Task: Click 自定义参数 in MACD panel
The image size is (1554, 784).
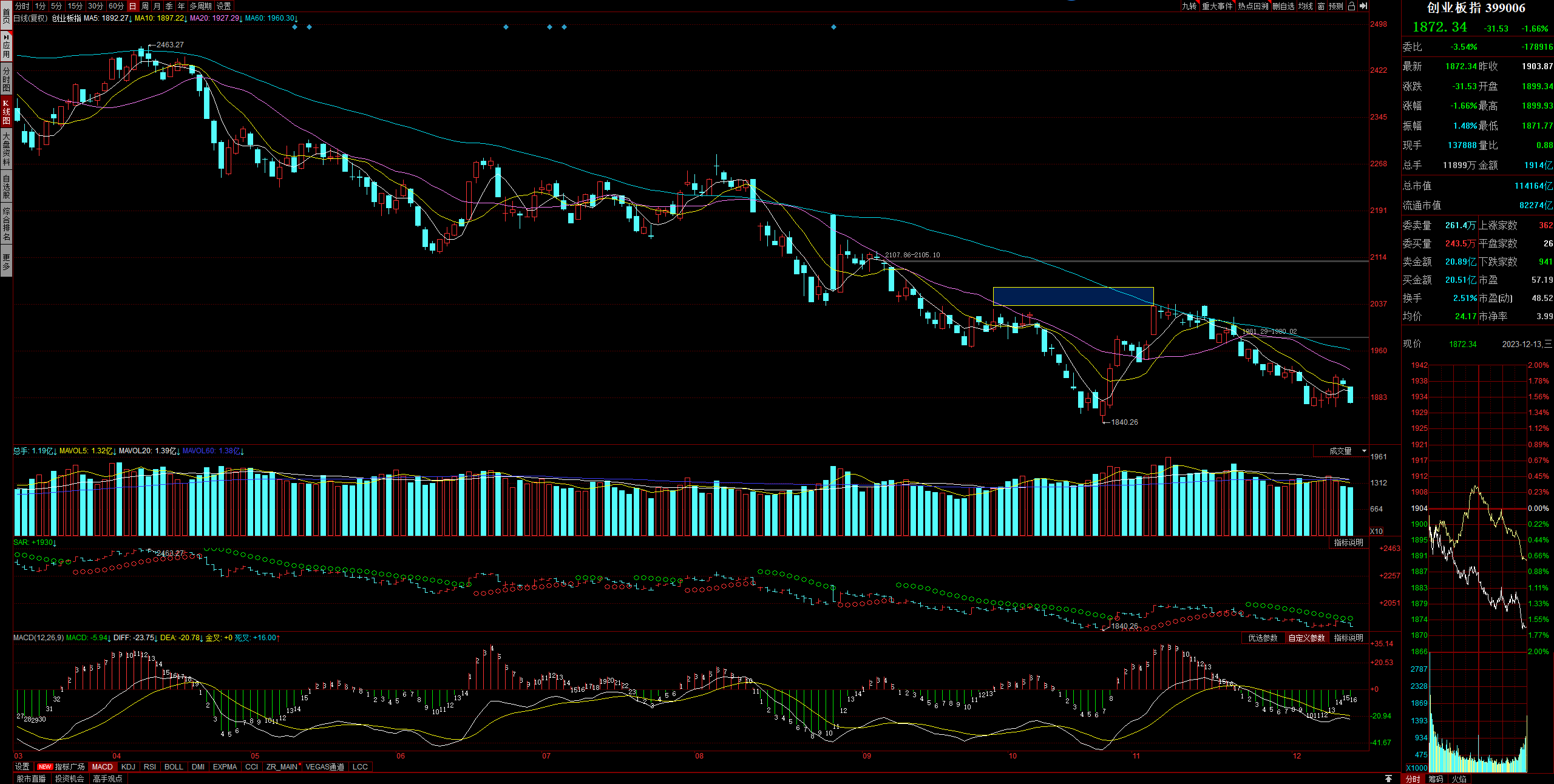Action: coord(1307,638)
